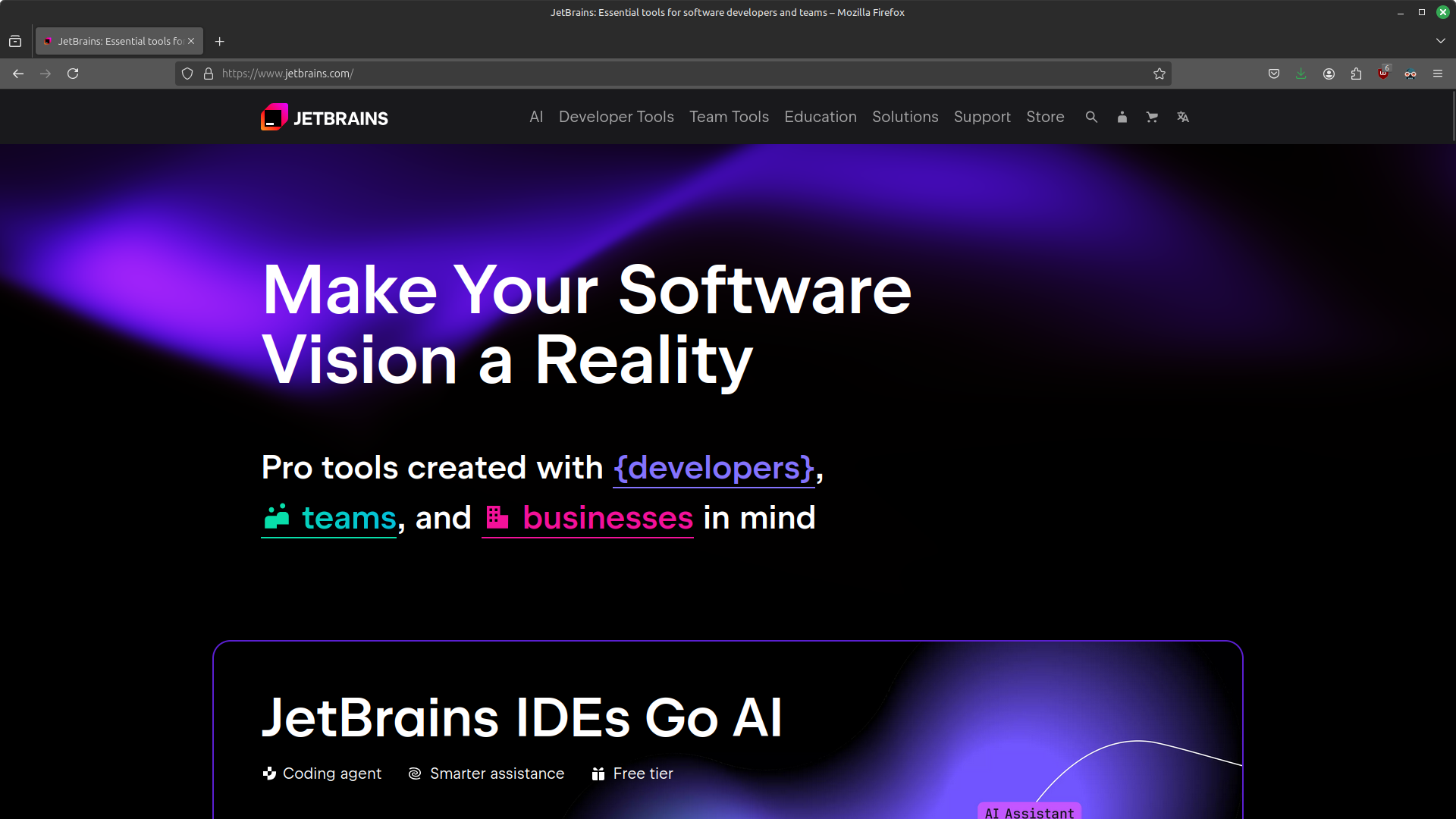Viewport: 1456px width, 819px height.
Task: Open Firefox application menu
Action: pos(1438,74)
